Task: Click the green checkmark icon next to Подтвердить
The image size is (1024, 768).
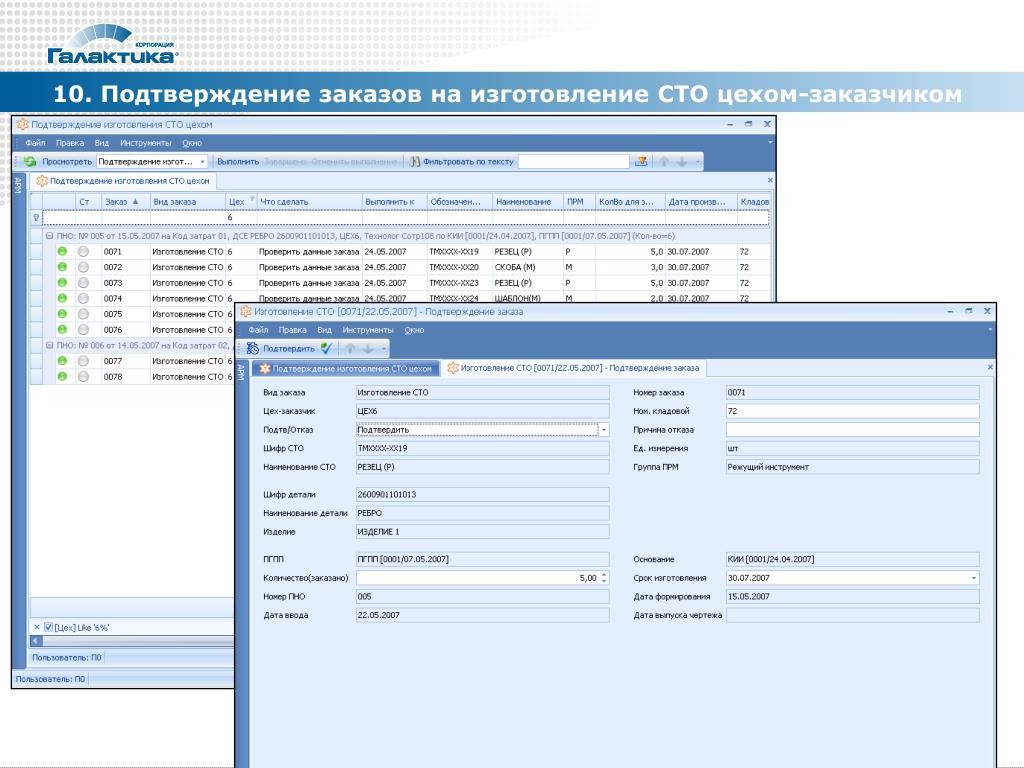Action: point(327,348)
